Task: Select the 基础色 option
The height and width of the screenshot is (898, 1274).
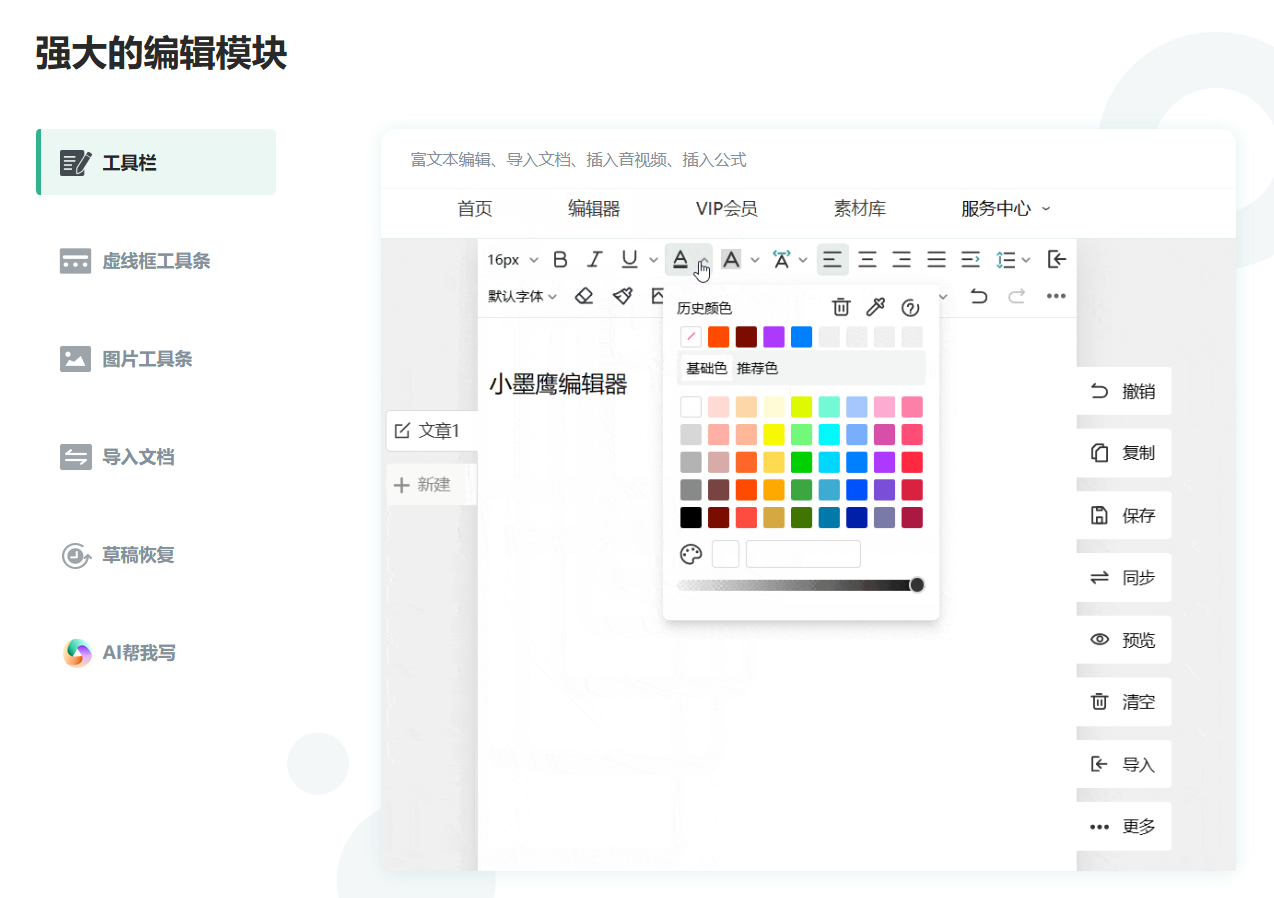Action: pyautogui.click(x=707, y=366)
